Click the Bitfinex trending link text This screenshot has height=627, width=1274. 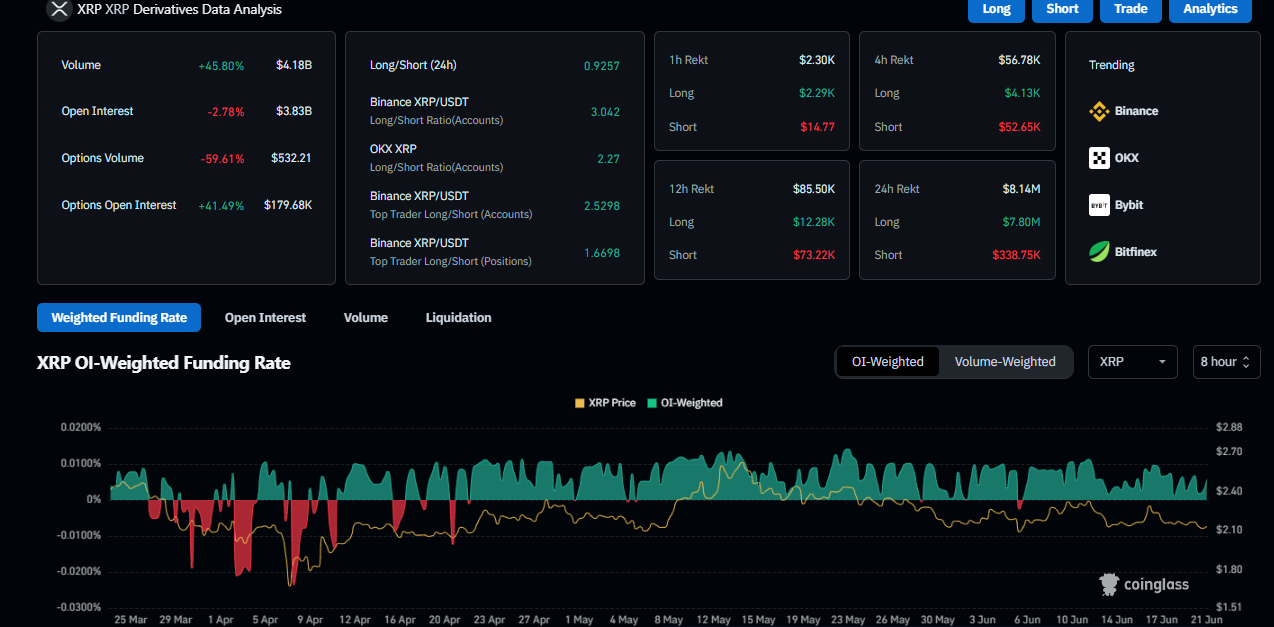[1136, 252]
